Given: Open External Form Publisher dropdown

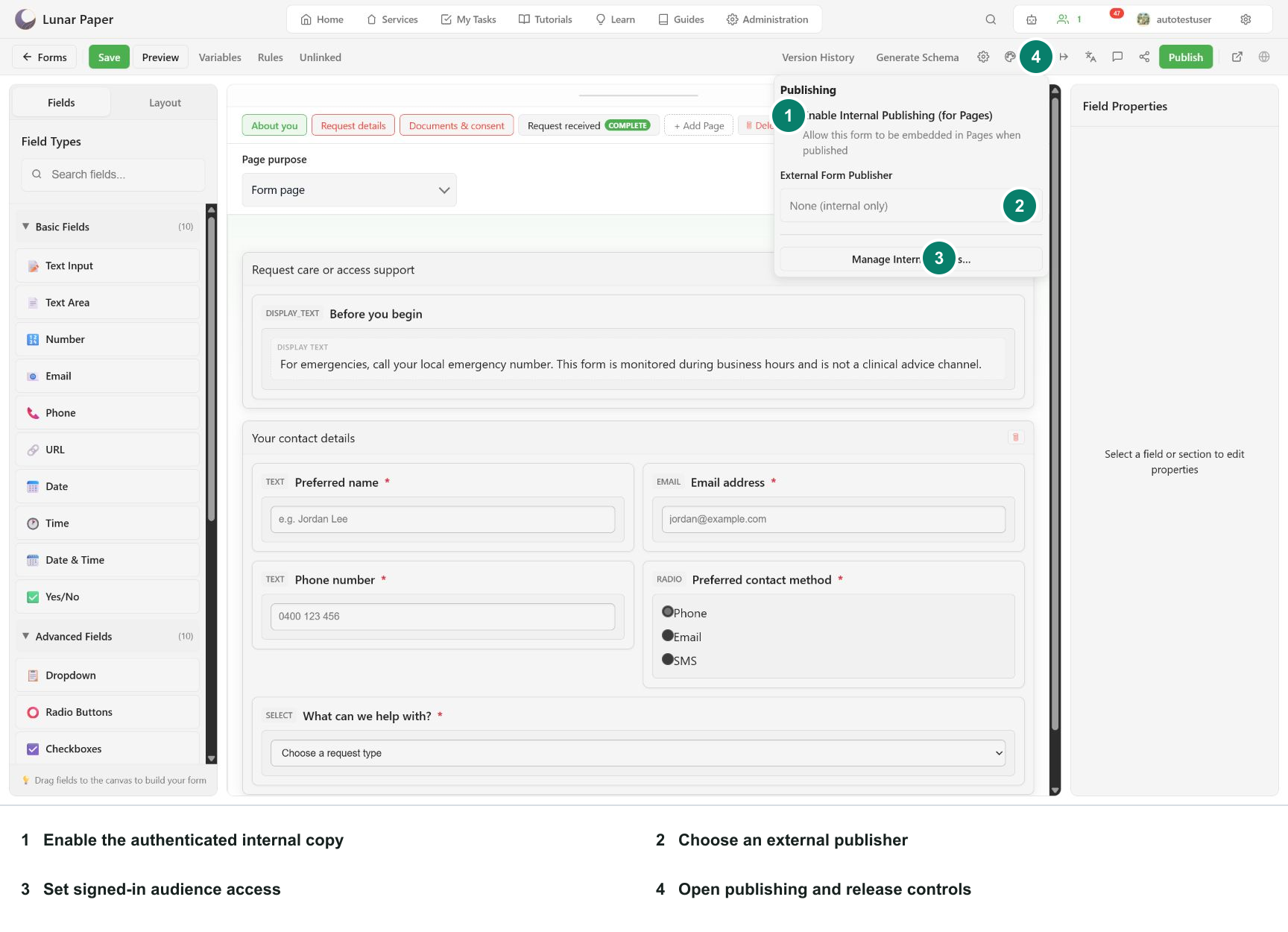Looking at the screenshot, I should pos(911,206).
